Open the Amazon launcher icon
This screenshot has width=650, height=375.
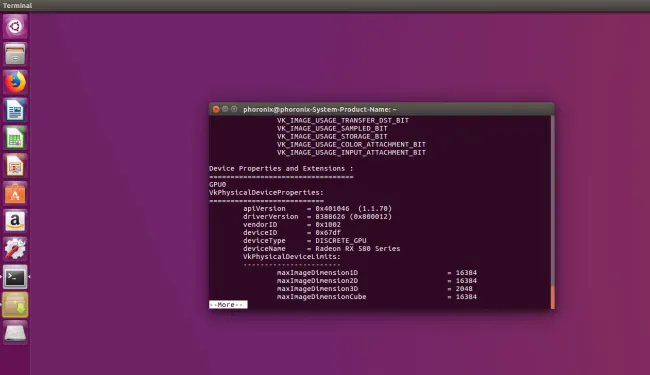coord(15,221)
